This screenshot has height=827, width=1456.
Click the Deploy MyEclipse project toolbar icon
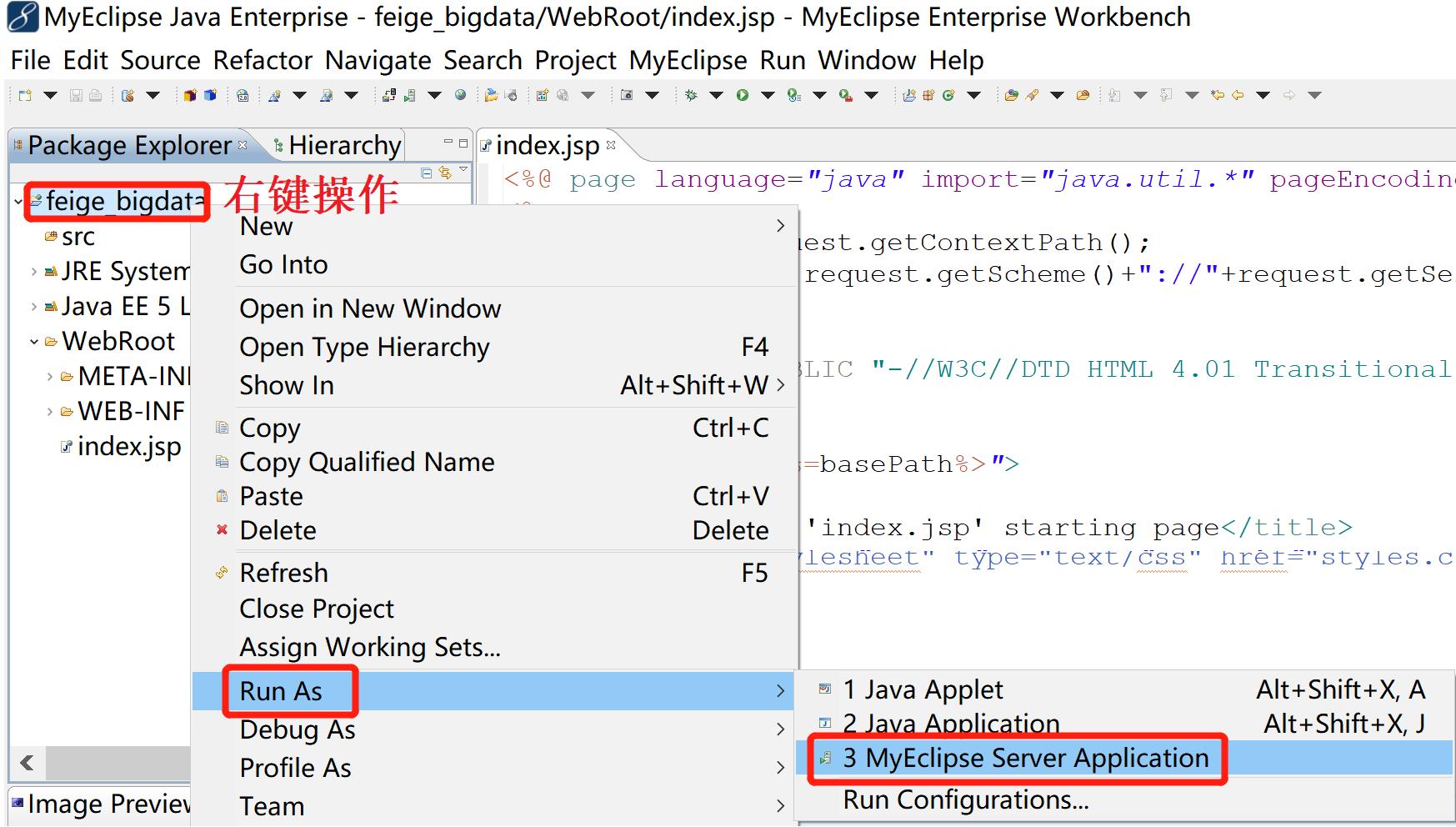pos(389,96)
